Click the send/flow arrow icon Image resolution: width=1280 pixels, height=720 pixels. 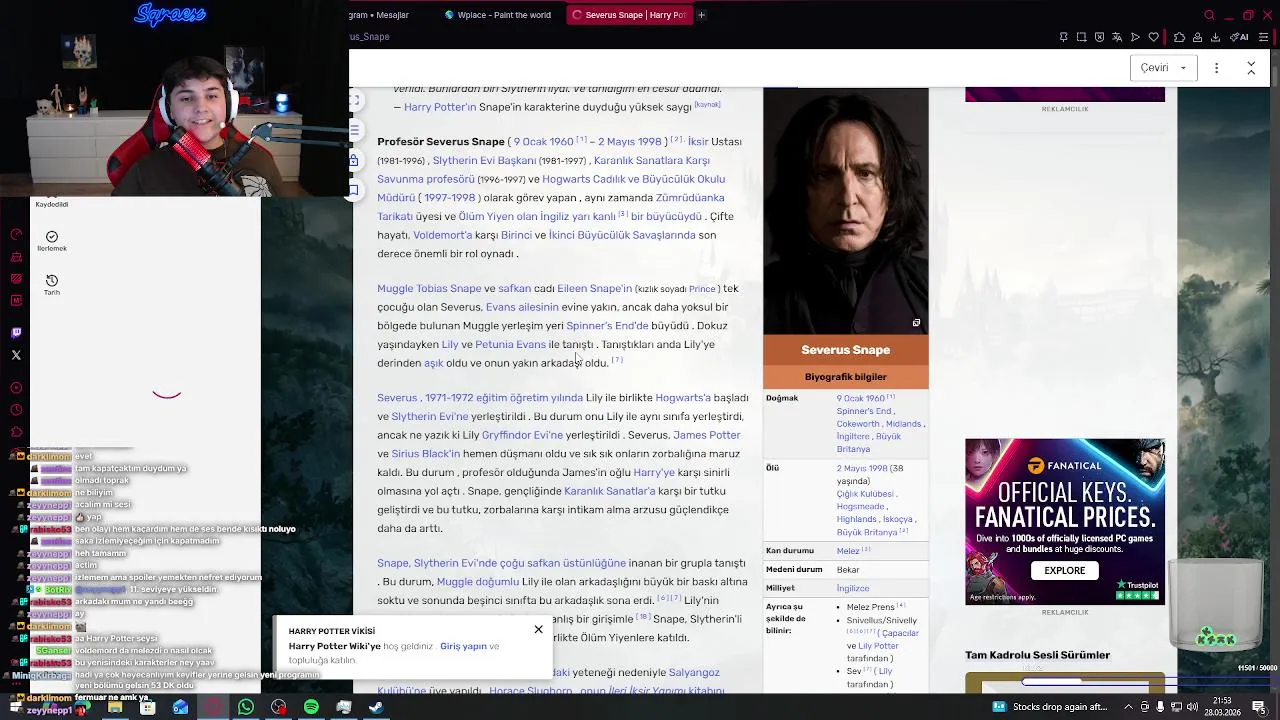(x=1135, y=37)
